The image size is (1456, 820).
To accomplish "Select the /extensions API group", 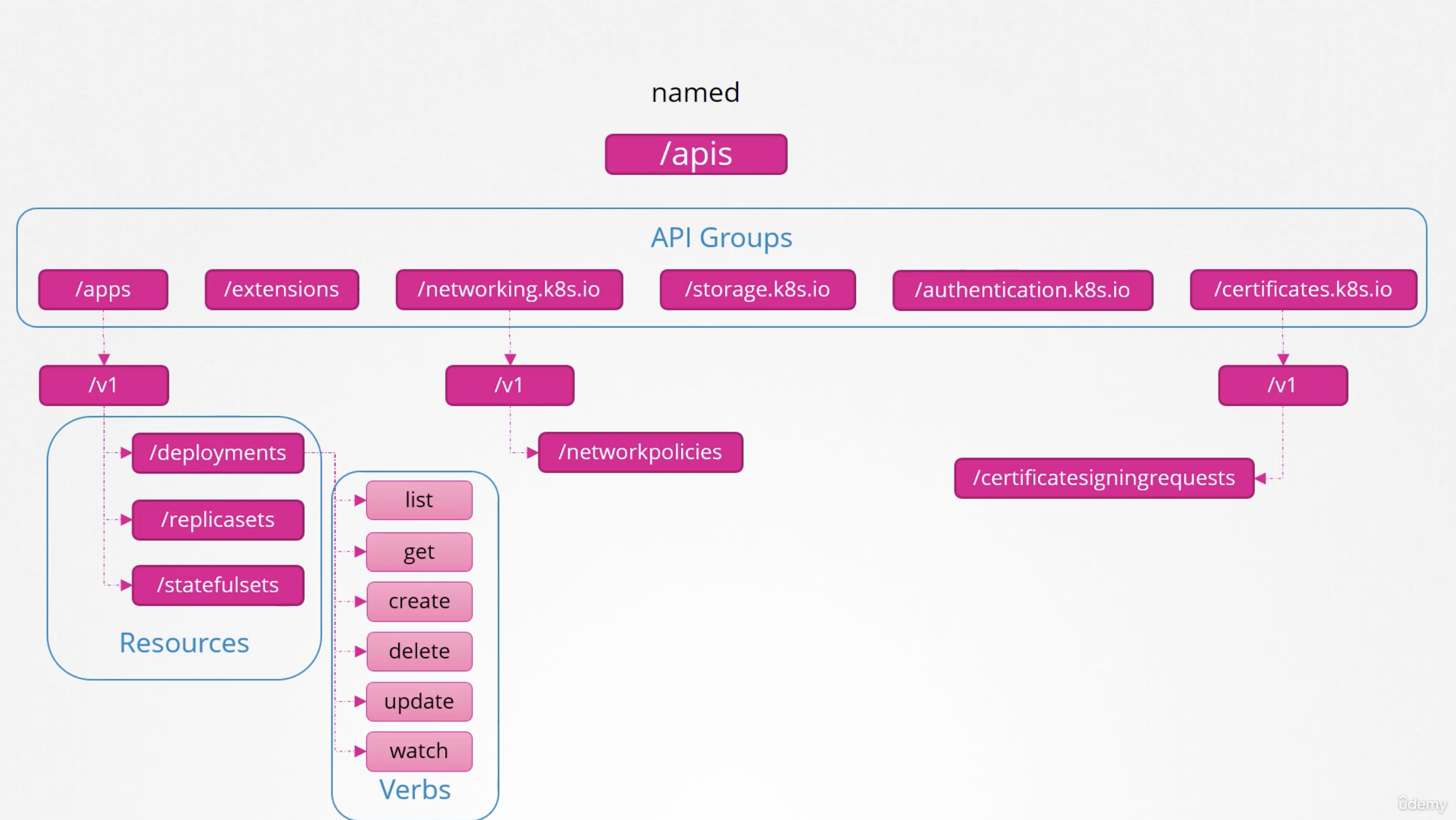I will point(282,290).
